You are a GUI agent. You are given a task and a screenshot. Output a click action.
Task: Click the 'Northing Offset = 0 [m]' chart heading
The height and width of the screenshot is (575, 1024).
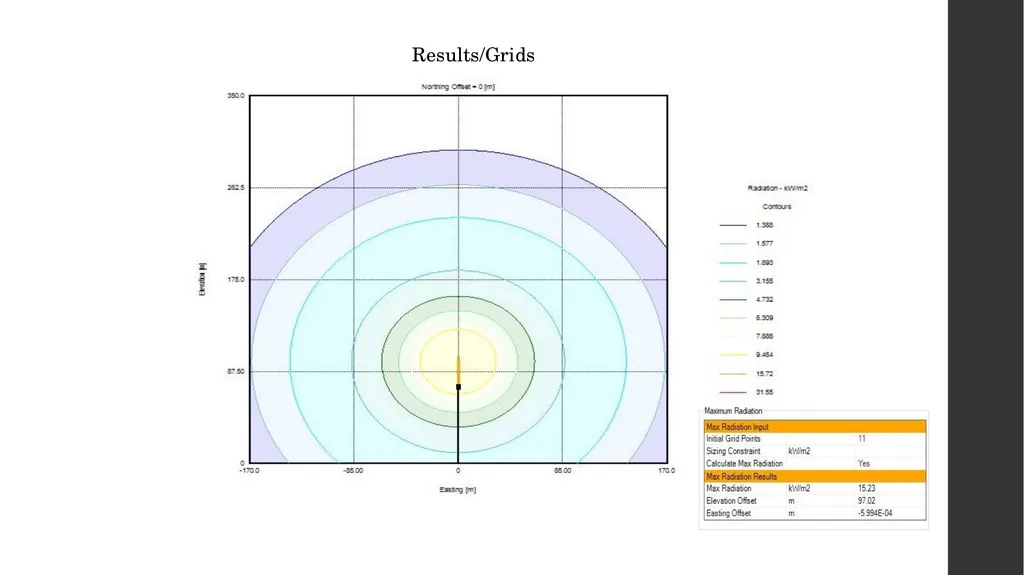[458, 87]
